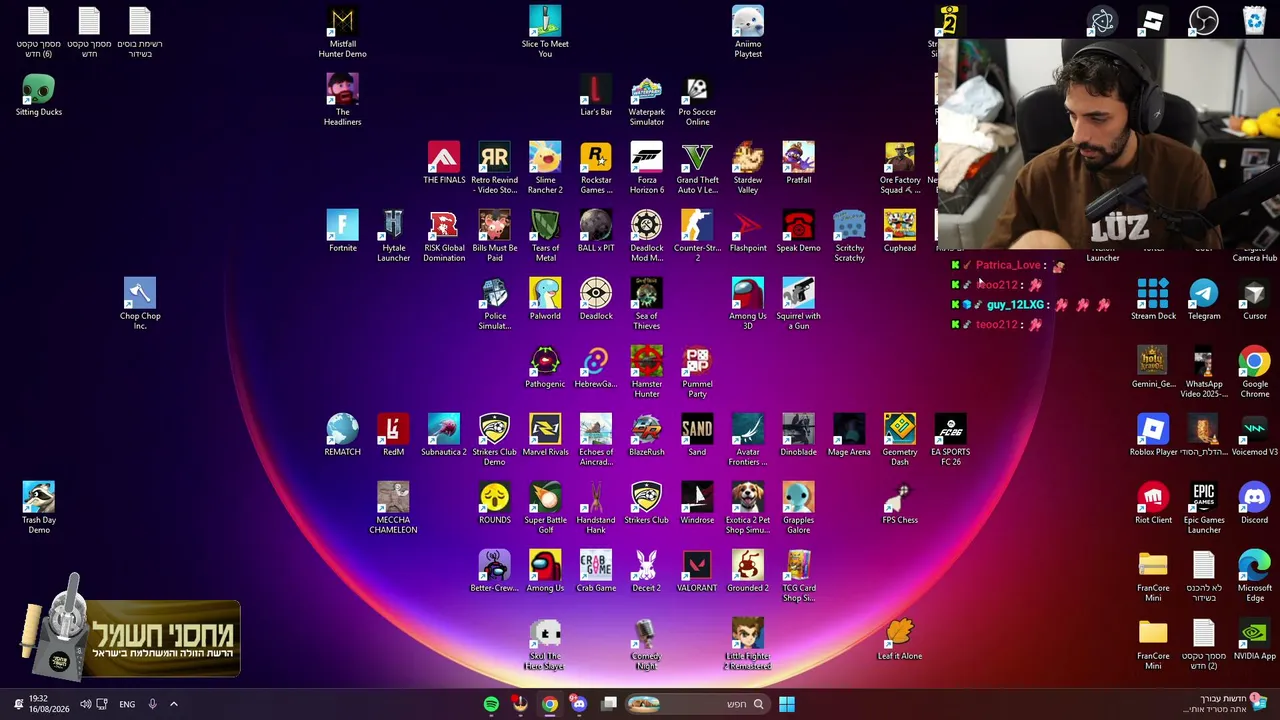The height and width of the screenshot is (720, 1280).
Task: Select the Sea of Thieves icon
Action: 646,304
